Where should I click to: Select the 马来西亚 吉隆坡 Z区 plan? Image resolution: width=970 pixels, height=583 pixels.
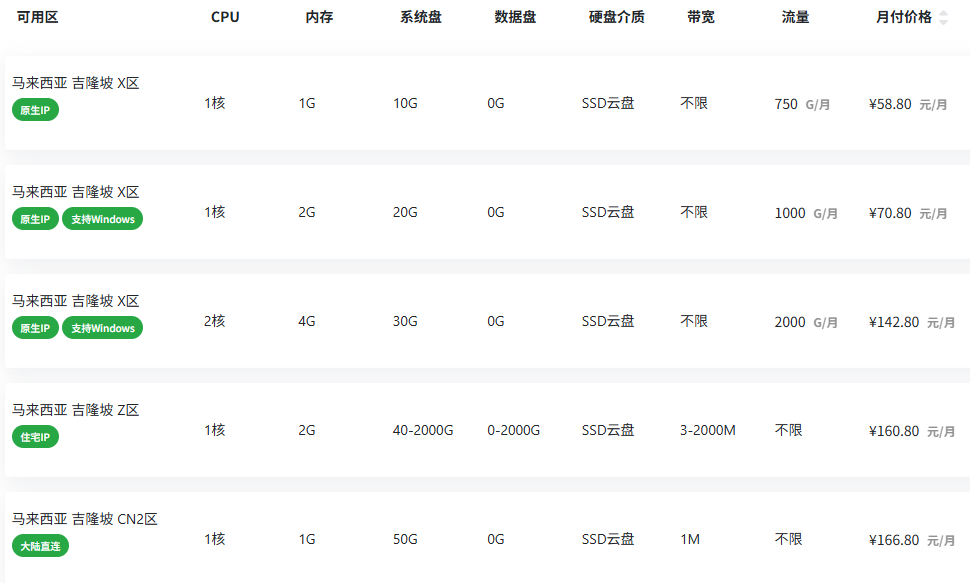487,430
